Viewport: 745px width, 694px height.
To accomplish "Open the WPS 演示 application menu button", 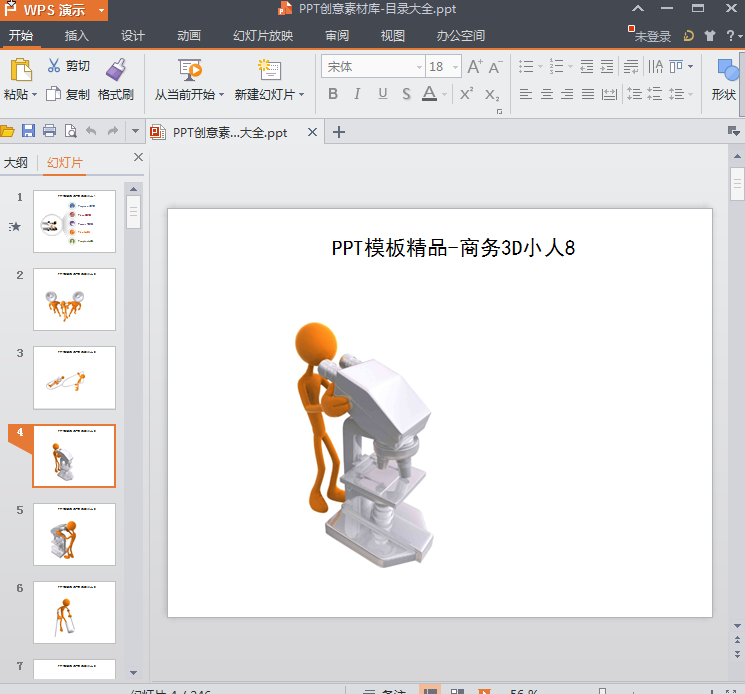I will (x=54, y=10).
